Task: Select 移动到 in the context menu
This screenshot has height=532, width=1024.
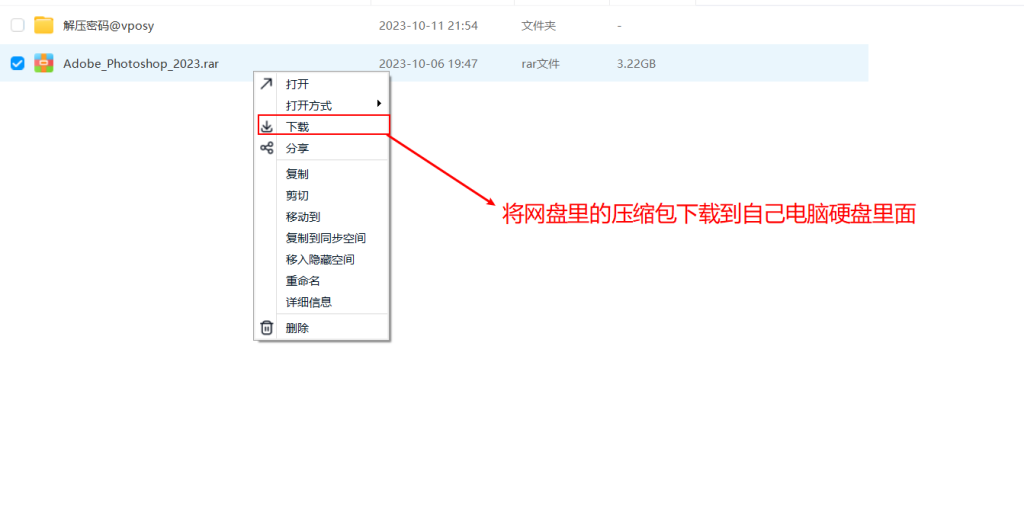Action: pyautogui.click(x=303, y=217)
